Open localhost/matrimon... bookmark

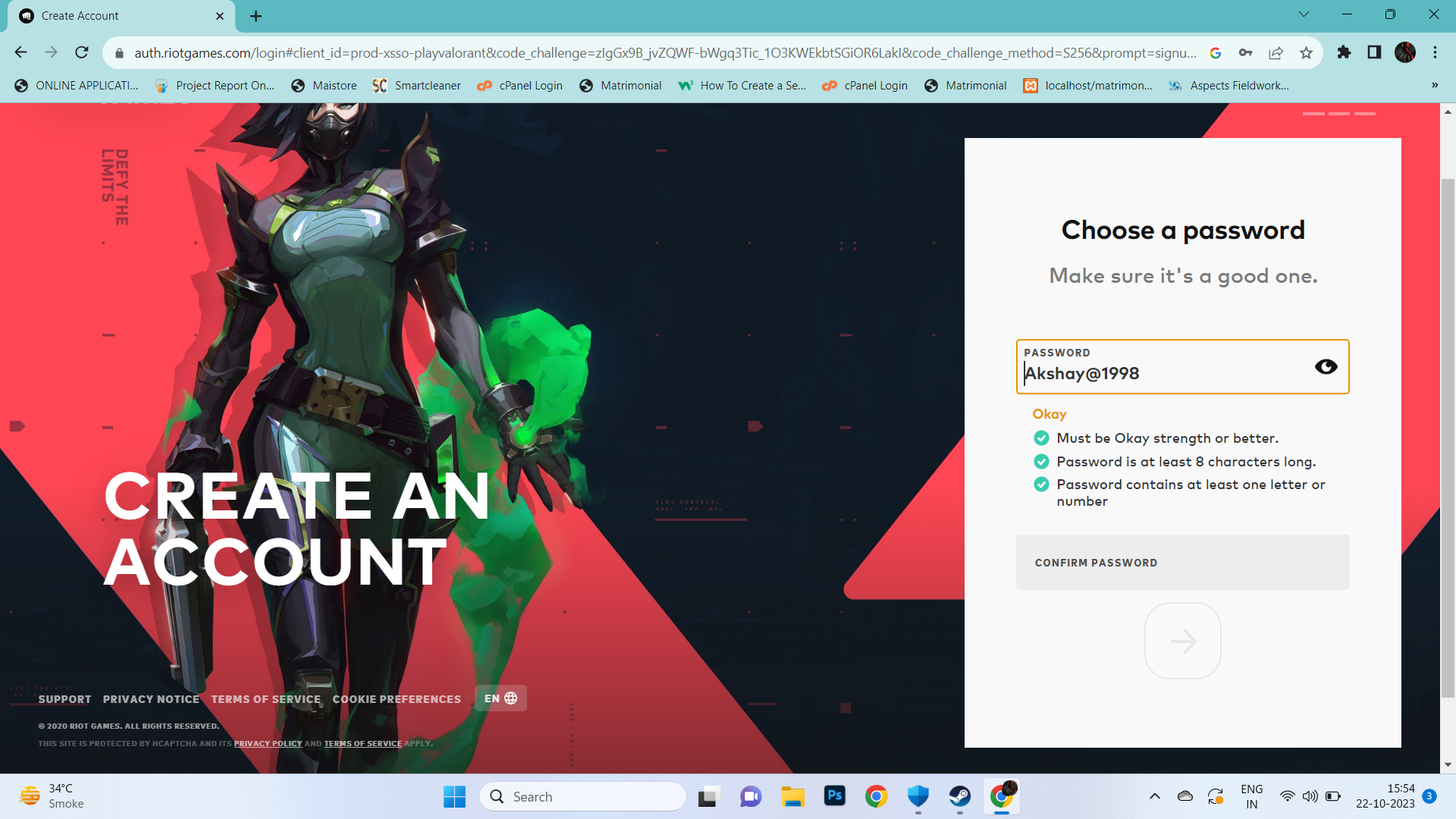point(1087,86)
